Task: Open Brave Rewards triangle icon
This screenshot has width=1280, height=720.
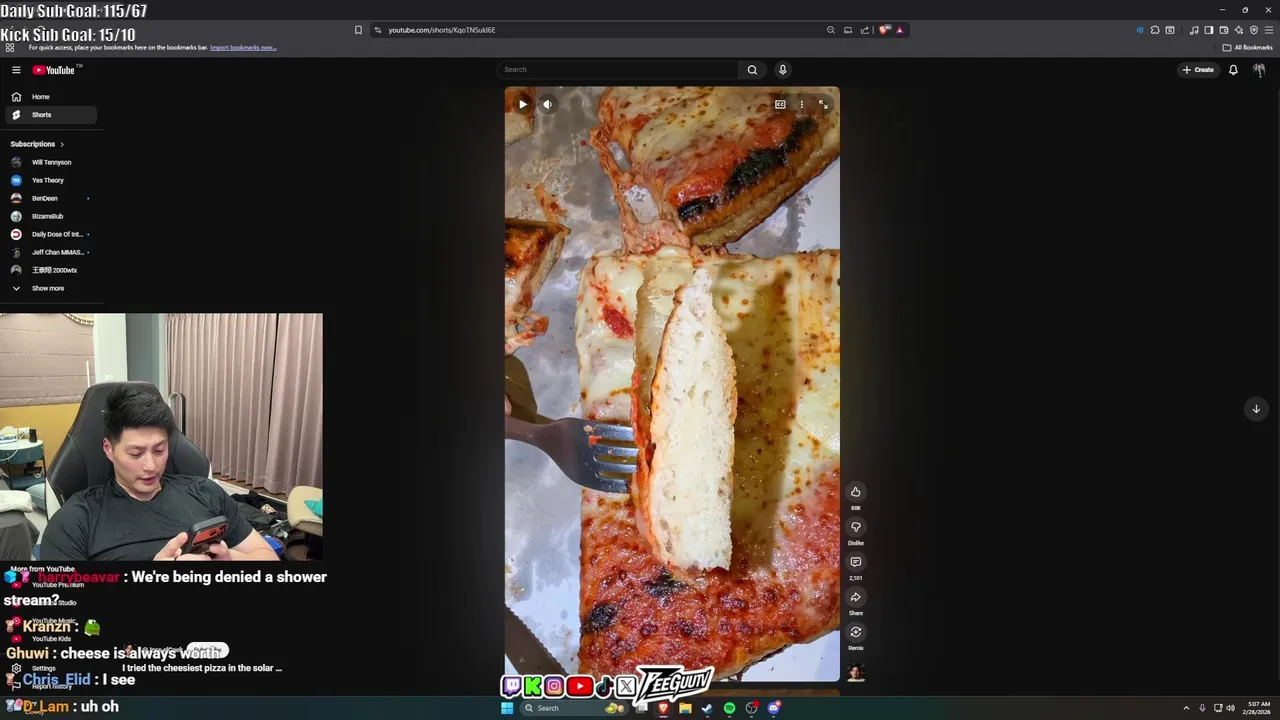Action: [899, 30]
